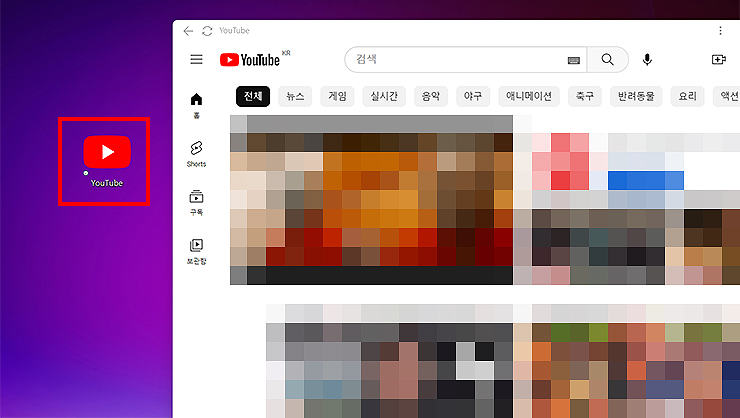
Task: Open the on-screen keyboard in search box
Action: [x=573, y=60]
